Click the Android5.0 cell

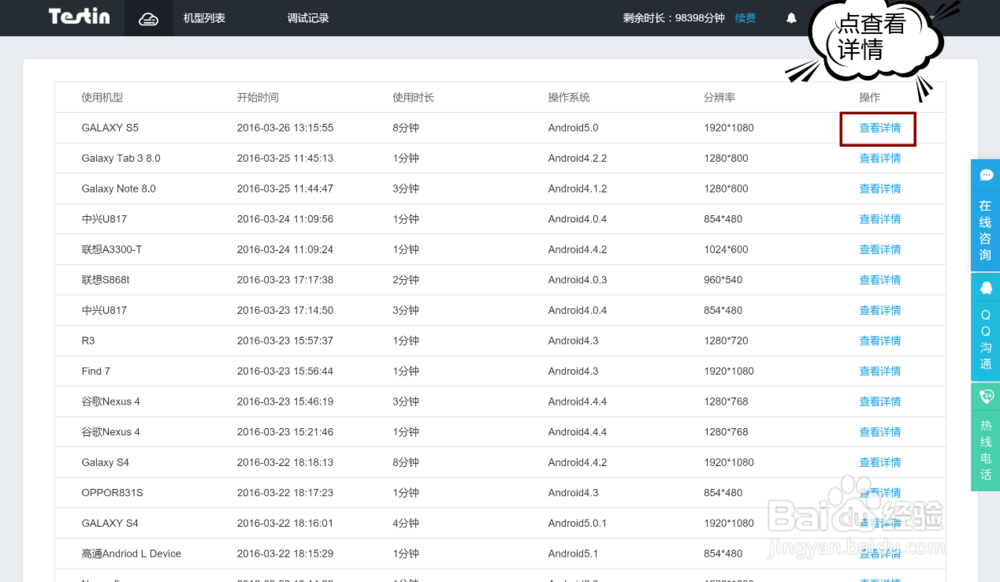573,127
